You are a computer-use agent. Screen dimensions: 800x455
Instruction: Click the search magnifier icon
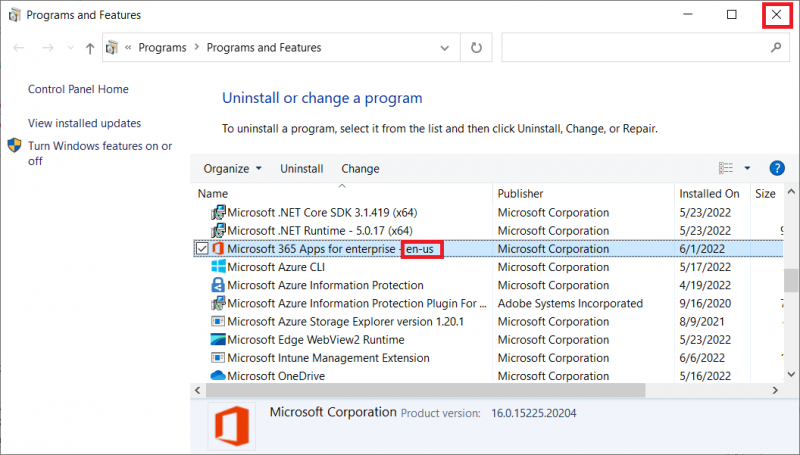point(776,47)
